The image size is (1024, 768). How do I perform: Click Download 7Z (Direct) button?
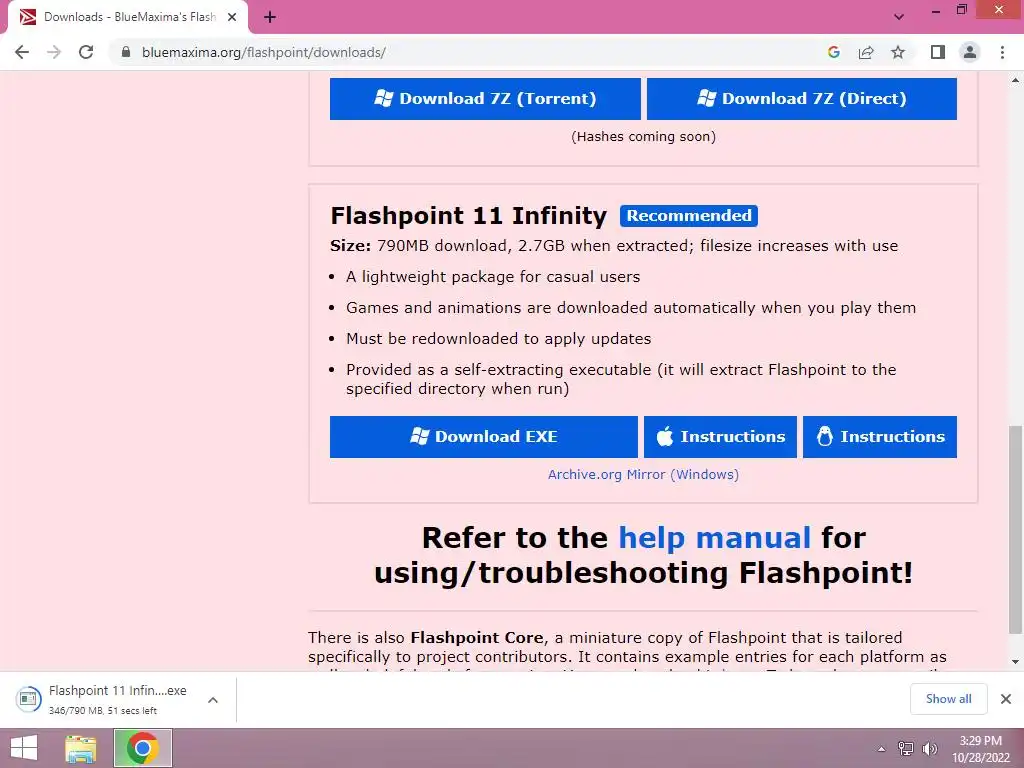tap(801, 99)
